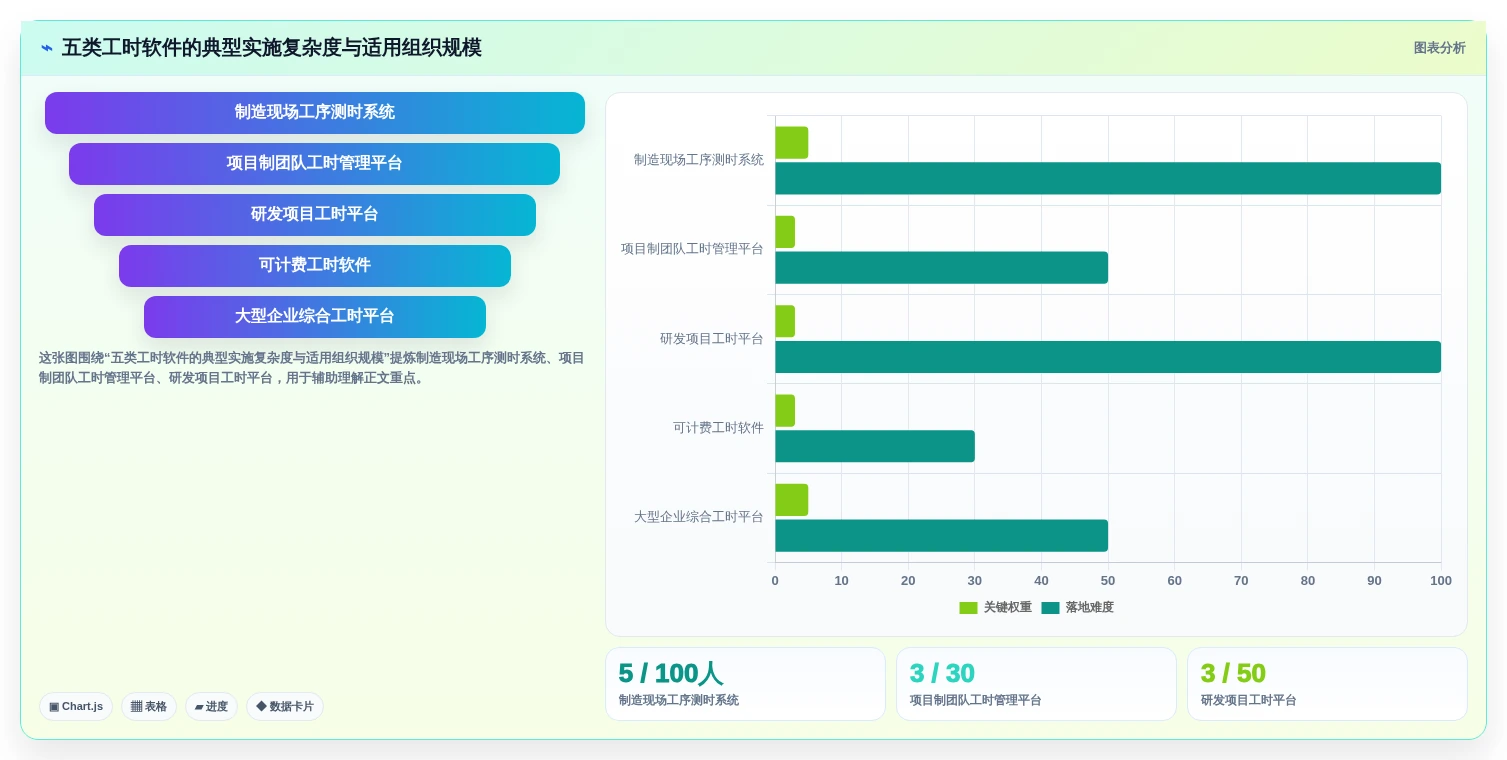Click x-axis tick label 0
Image resolution: width=1507 pixels, height=760 pixels.
[775, 581]
